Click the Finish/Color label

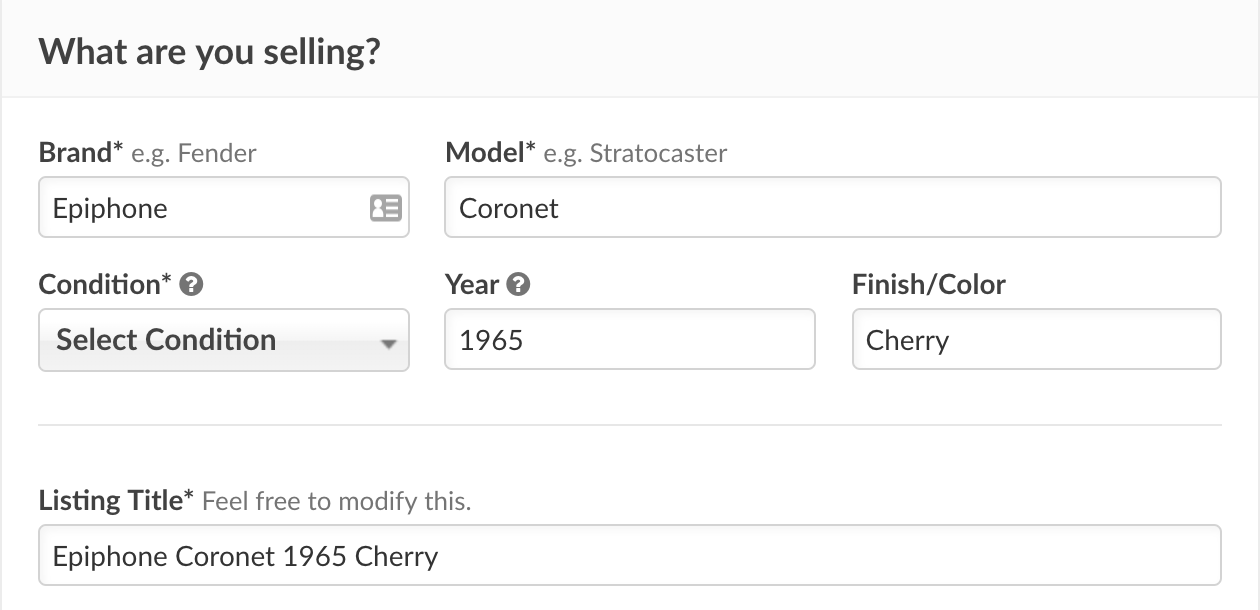click(928, 285)
